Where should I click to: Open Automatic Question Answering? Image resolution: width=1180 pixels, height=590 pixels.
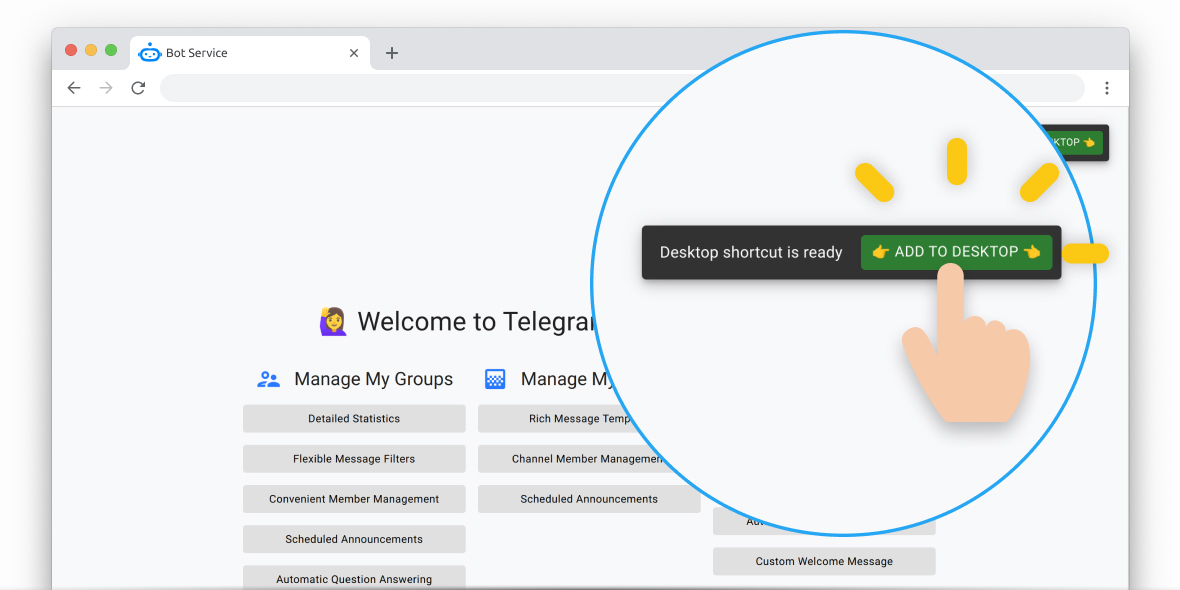[354, 578]
